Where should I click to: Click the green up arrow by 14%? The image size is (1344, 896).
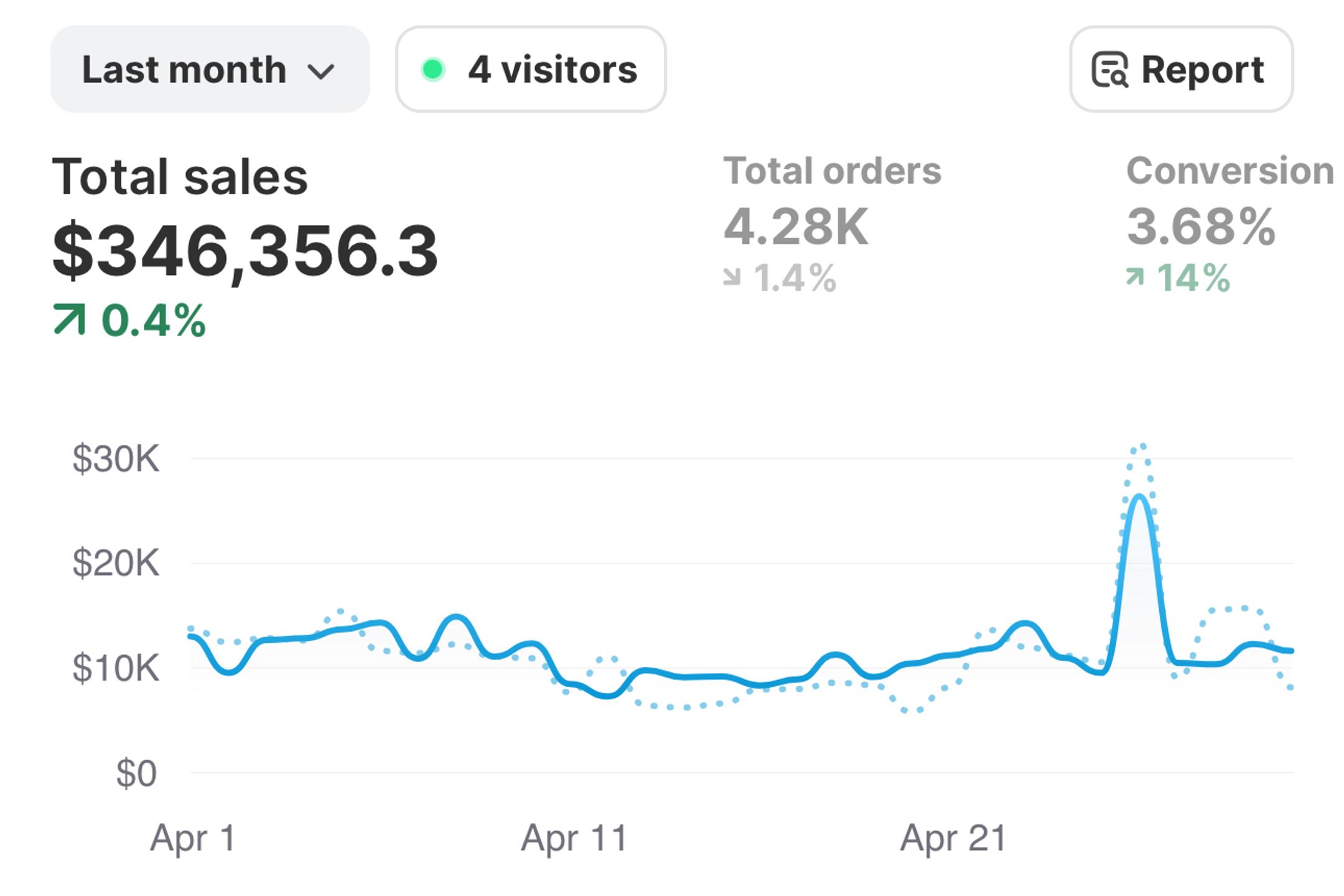click(1135, 276)
